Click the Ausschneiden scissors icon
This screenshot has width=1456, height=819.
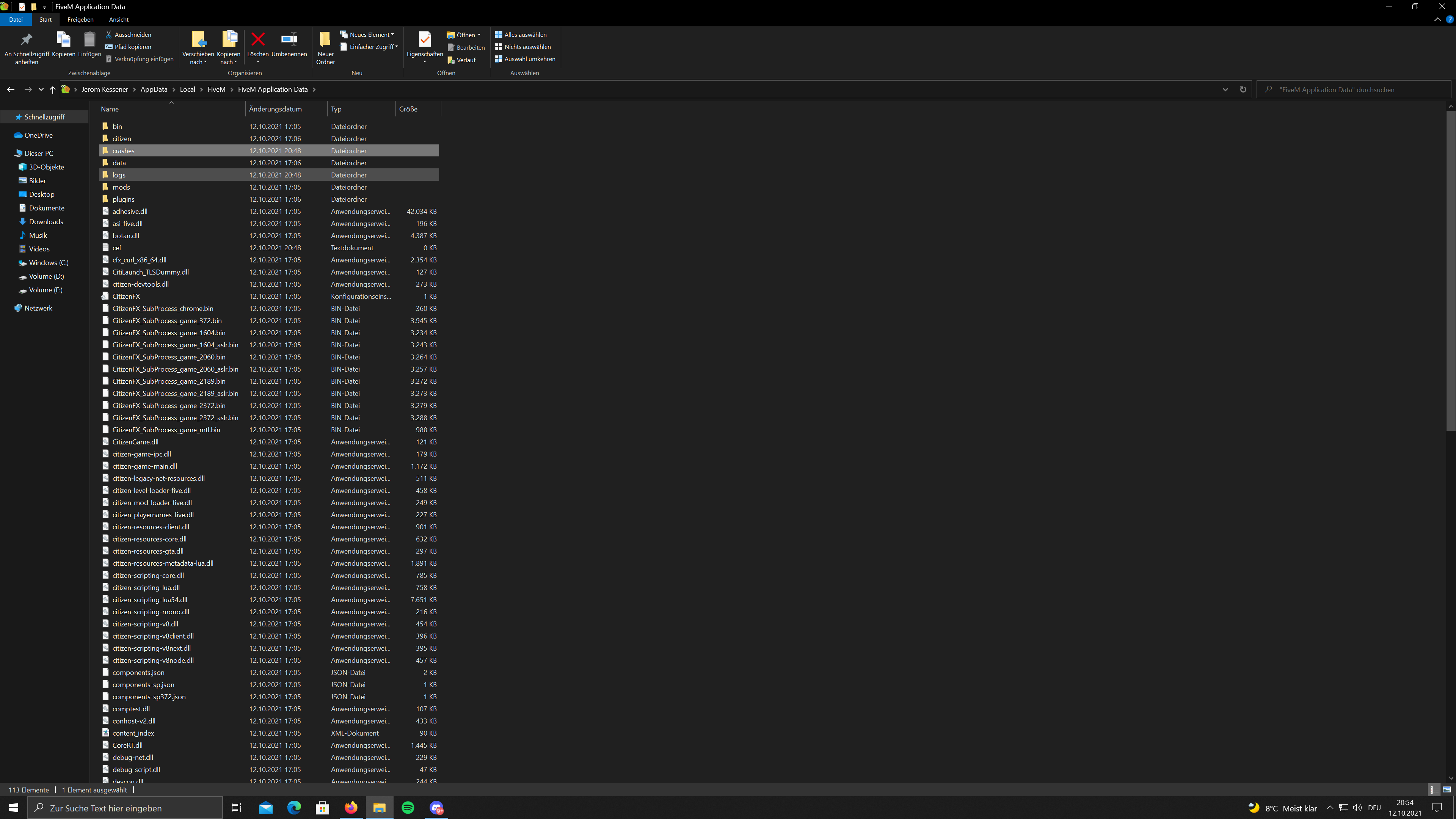pos(109,35)
